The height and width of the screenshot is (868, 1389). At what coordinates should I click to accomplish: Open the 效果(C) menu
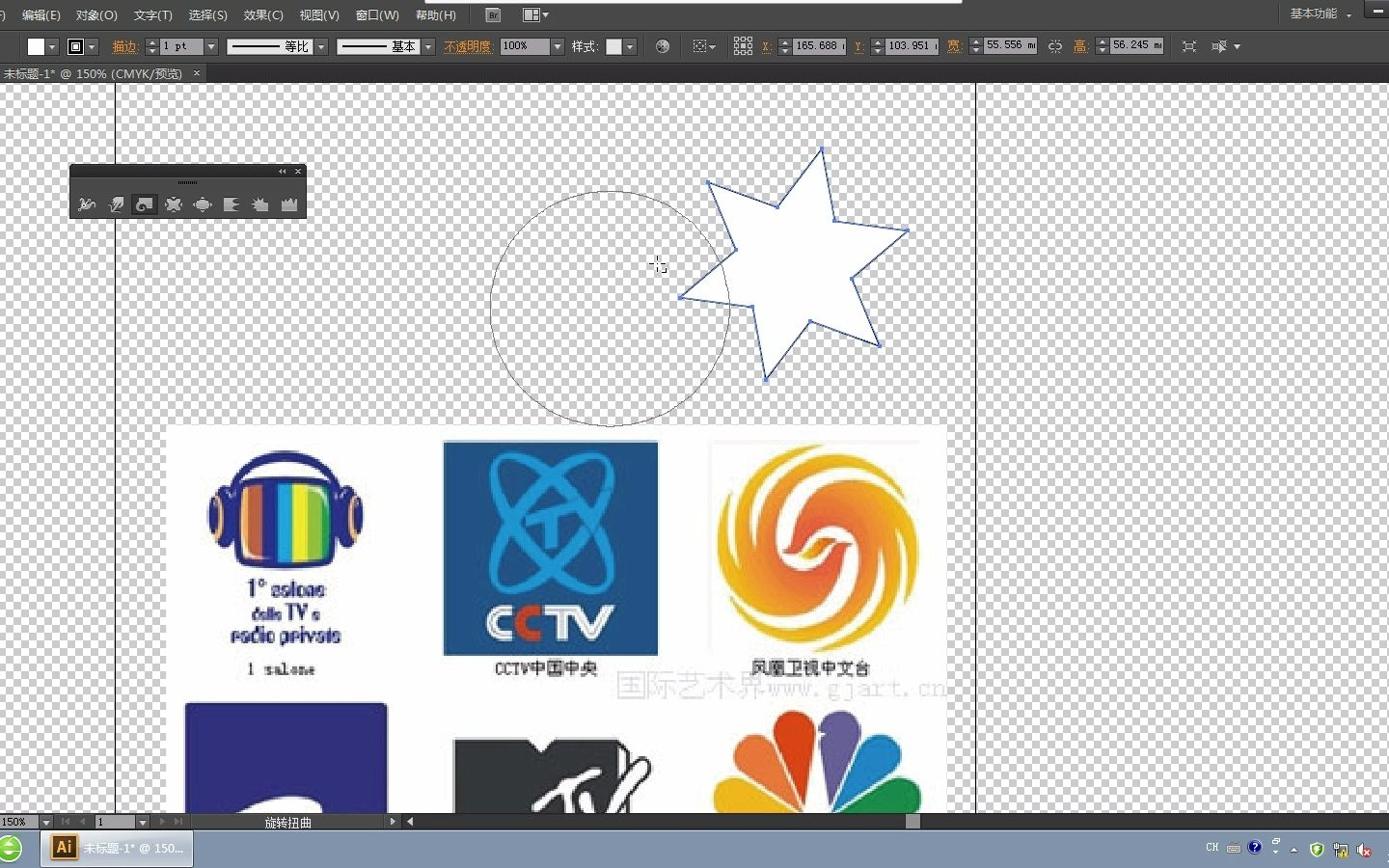[x=263, y=15]
